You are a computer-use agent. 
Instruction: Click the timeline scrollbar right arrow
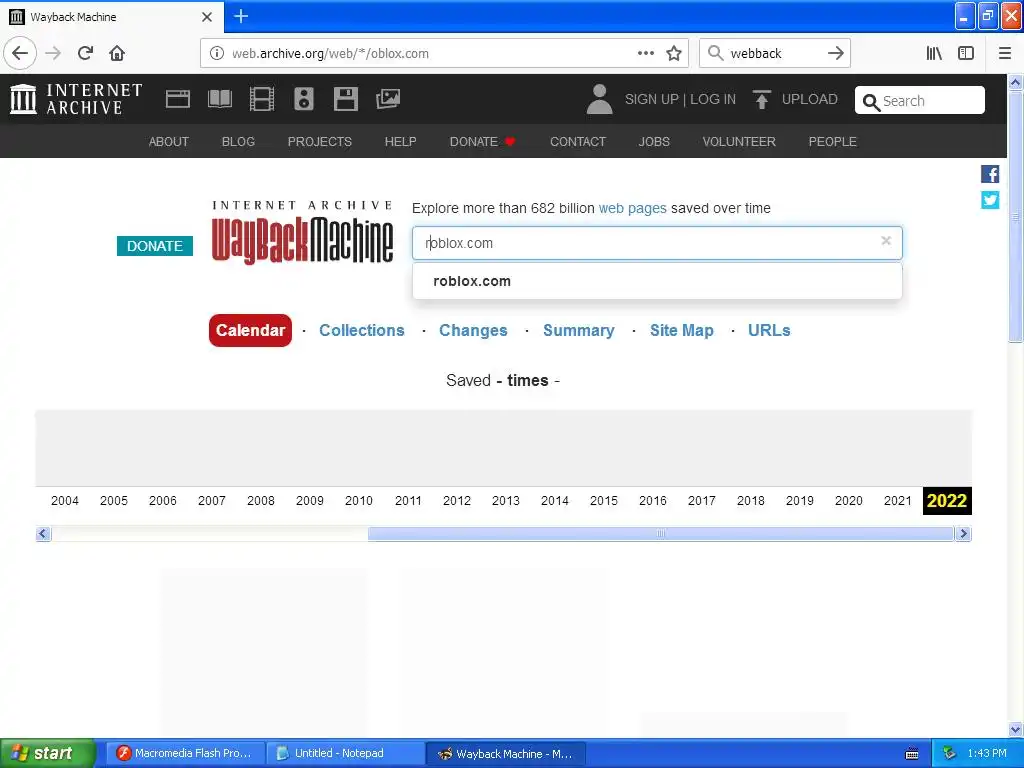click(963, 534)
